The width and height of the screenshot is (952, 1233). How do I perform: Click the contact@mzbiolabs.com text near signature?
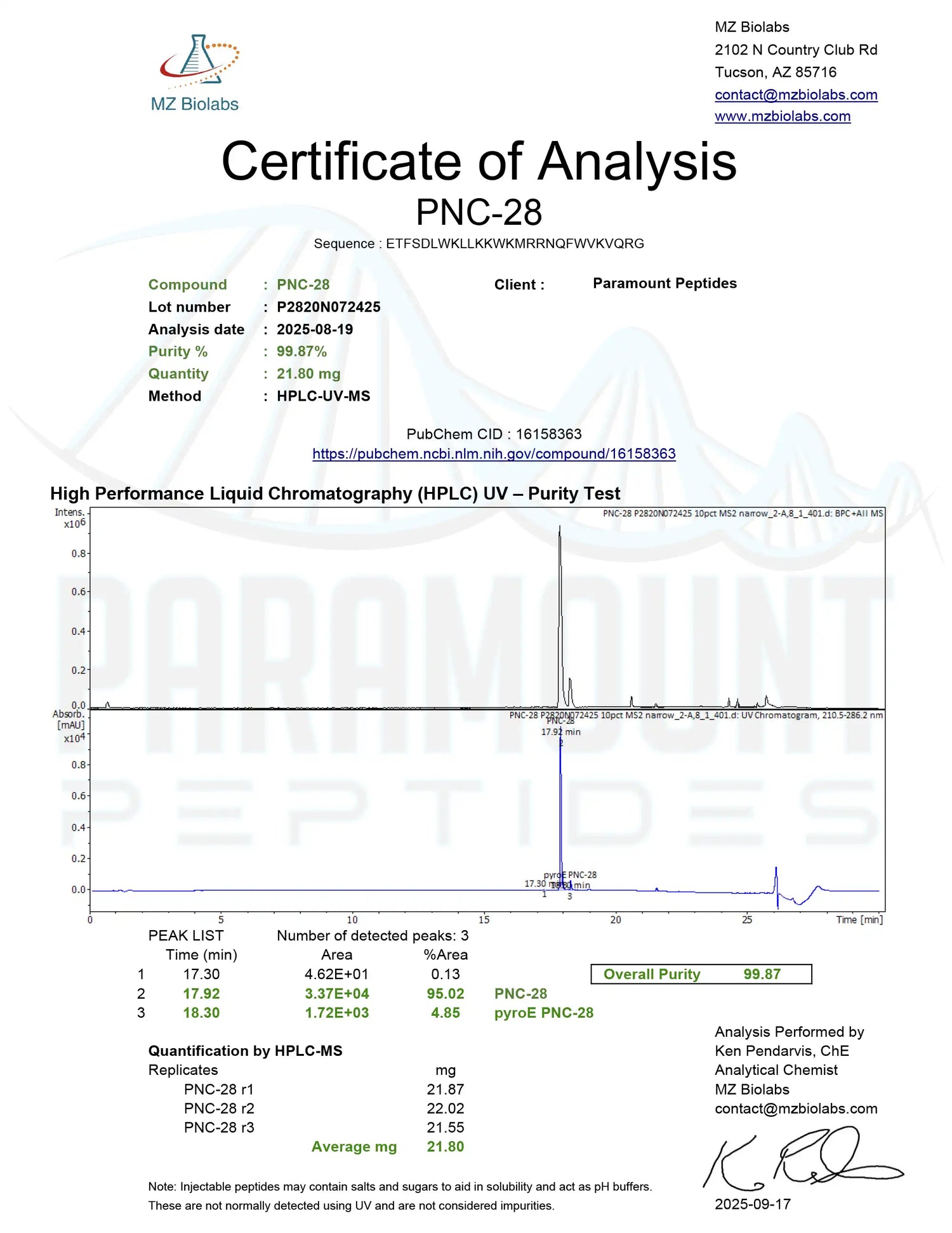coord(796,1109)
